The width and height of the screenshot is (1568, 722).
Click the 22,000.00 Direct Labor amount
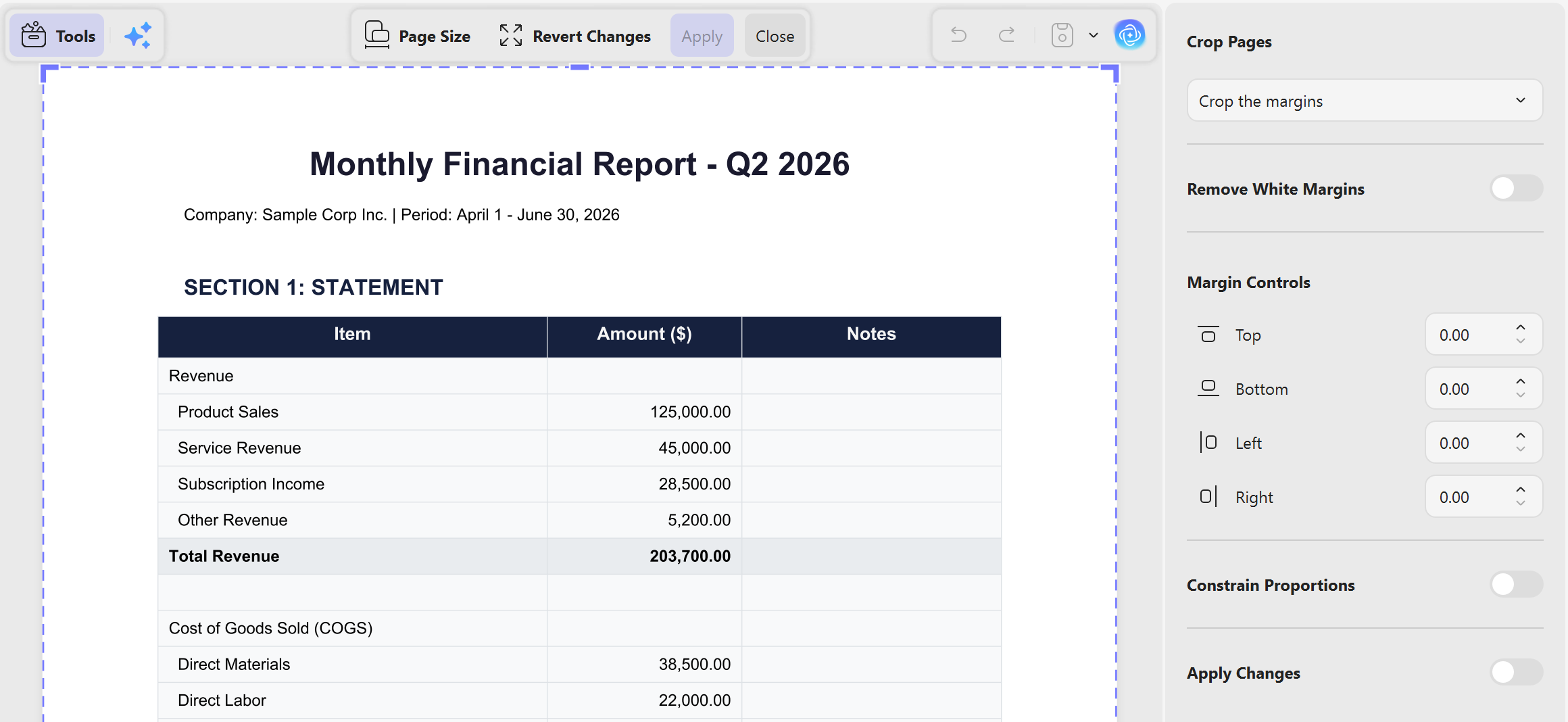[695, 700]
